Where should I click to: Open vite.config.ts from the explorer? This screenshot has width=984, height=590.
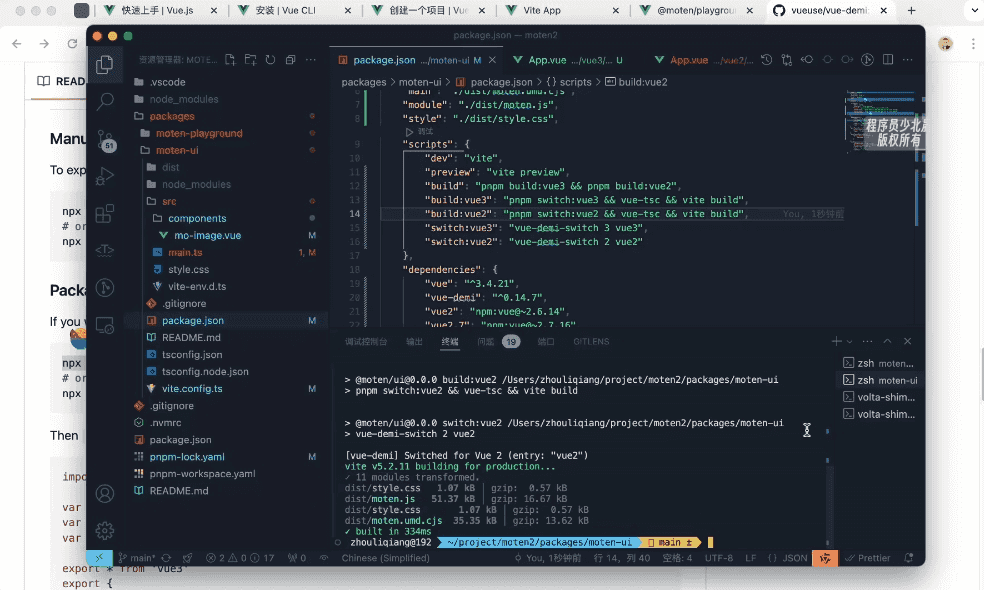[x=192, y=388]
